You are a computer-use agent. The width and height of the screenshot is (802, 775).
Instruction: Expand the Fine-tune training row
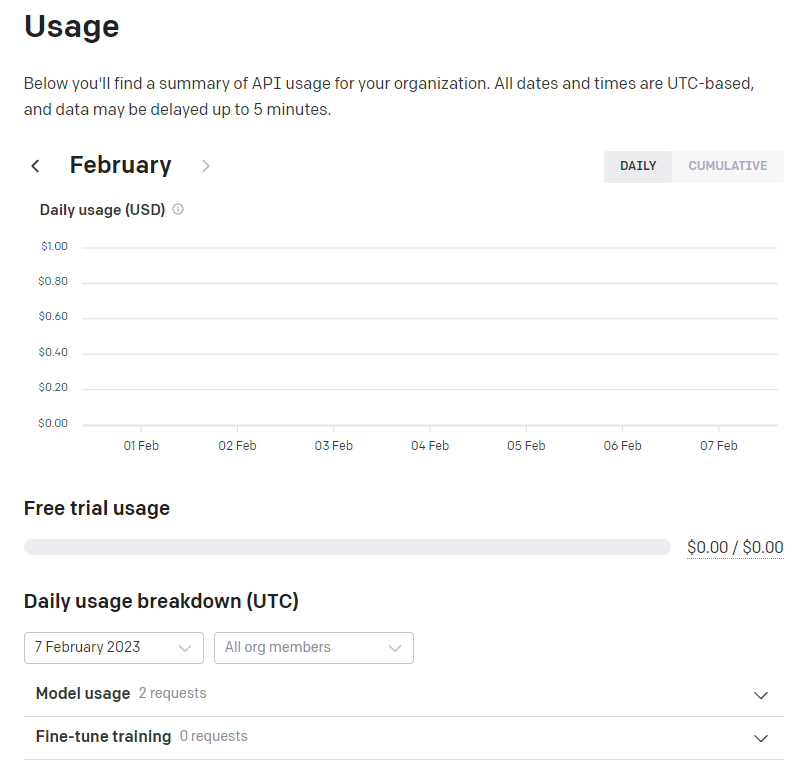click(x=404, y=737)
